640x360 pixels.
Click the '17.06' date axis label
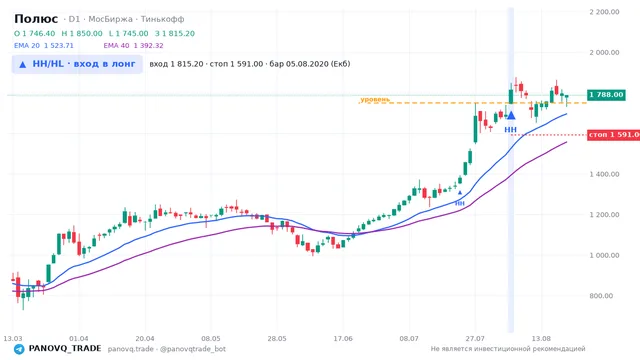pos(343,338)
